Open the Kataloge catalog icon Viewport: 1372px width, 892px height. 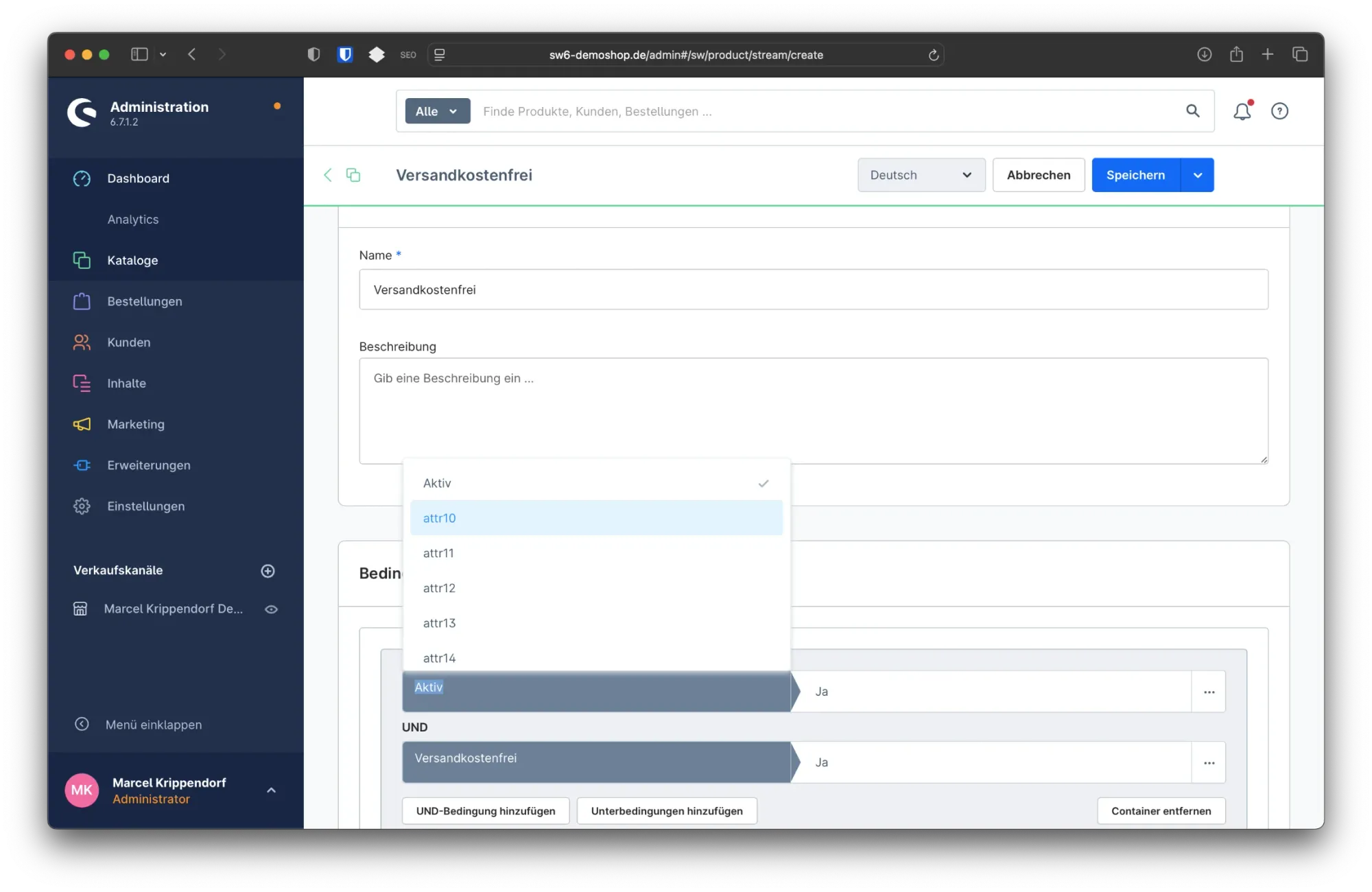(82, 260)
